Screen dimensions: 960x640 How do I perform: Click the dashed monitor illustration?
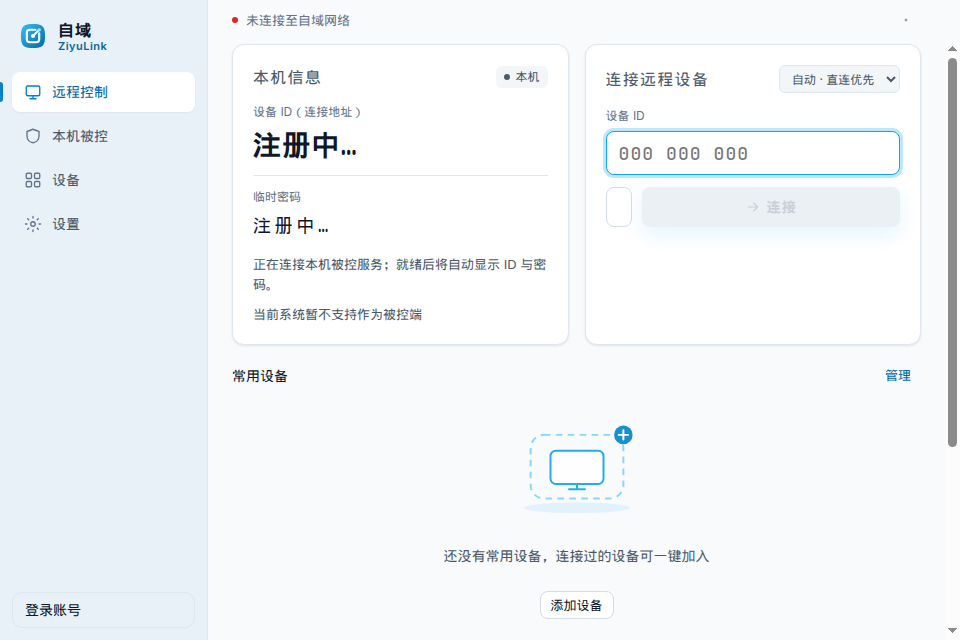[x=577, y=469]
